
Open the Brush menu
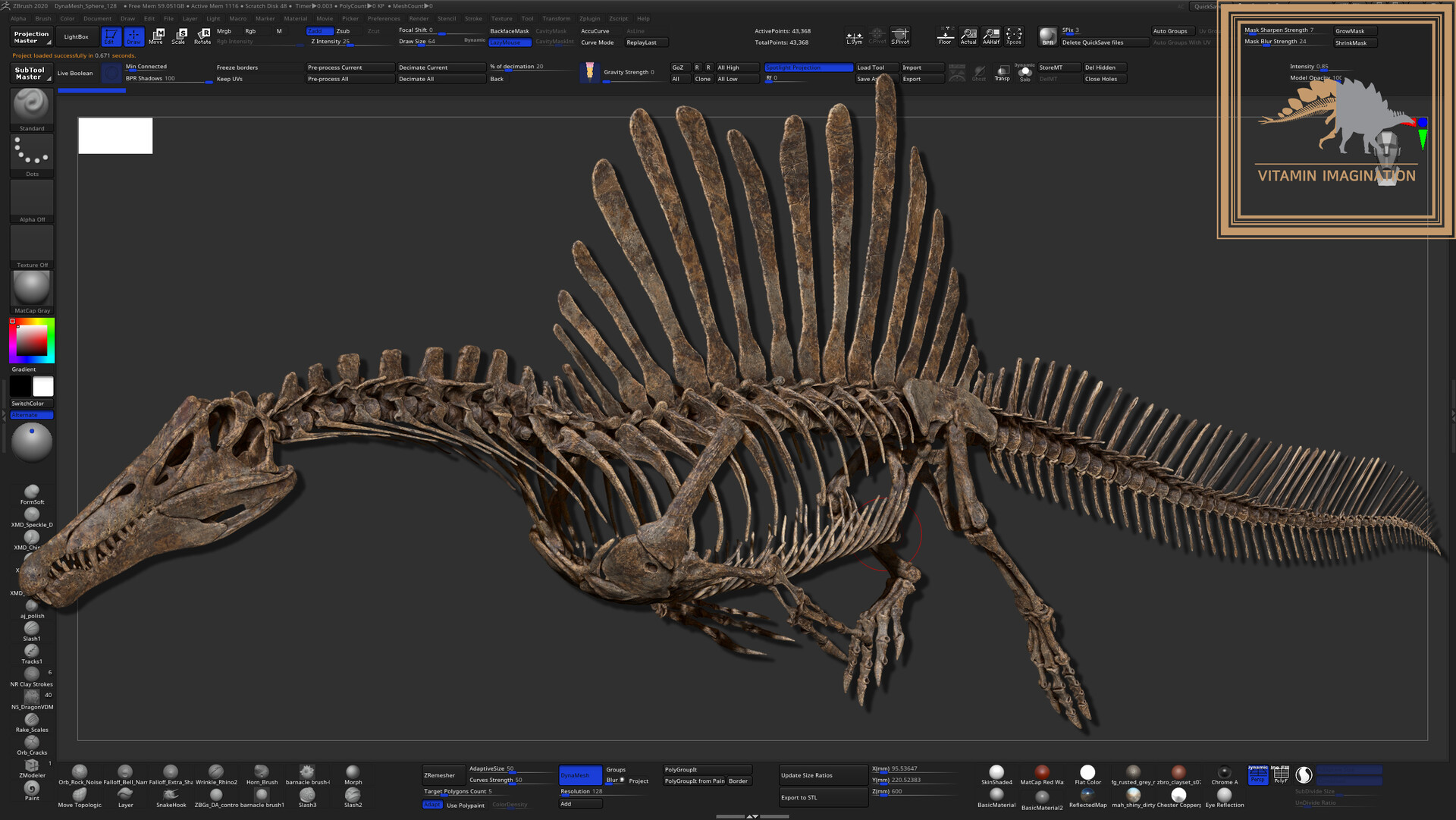tap(43, 19)
